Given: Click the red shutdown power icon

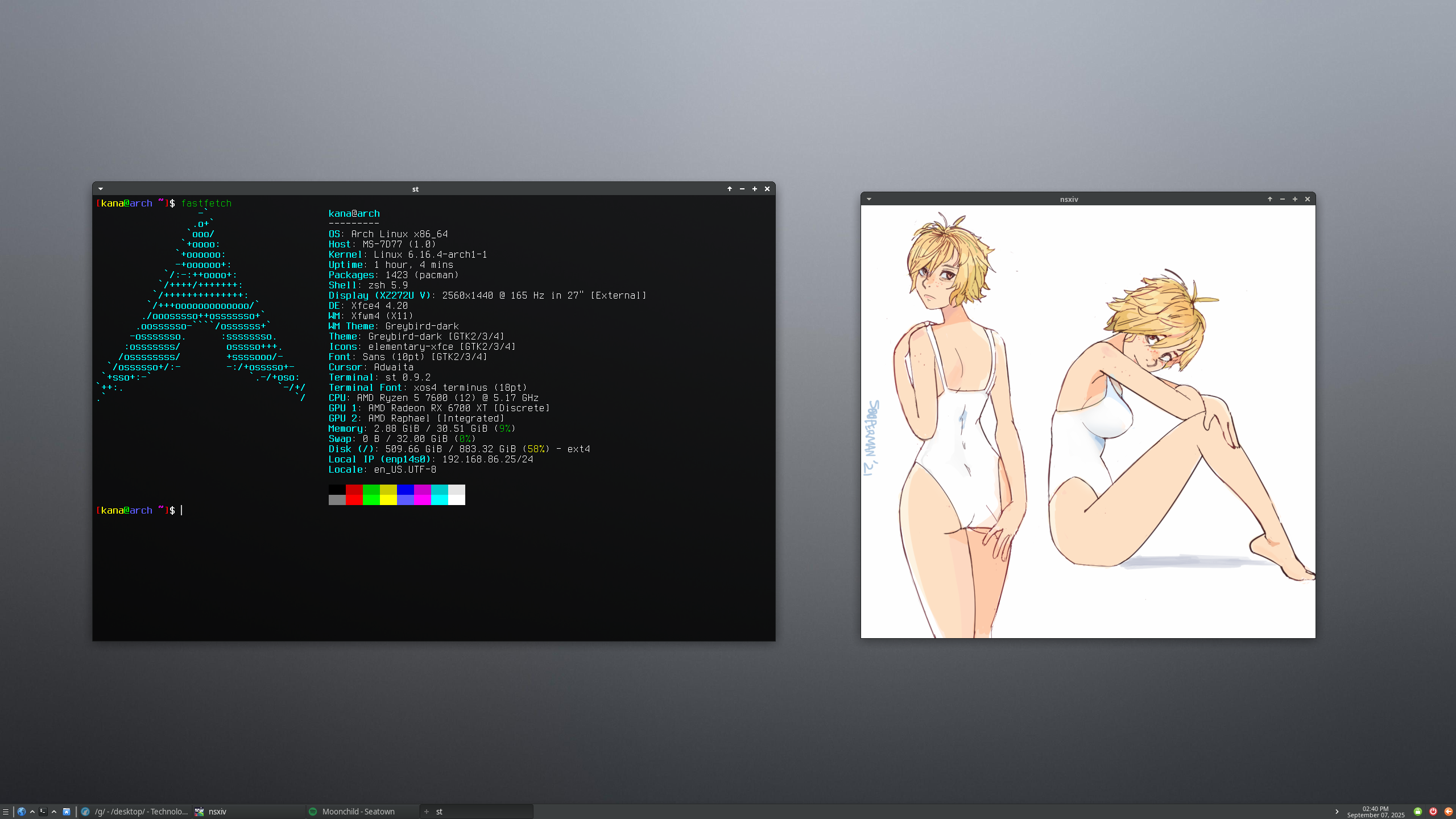Looking at the screenshot, I should (1433, 812).
